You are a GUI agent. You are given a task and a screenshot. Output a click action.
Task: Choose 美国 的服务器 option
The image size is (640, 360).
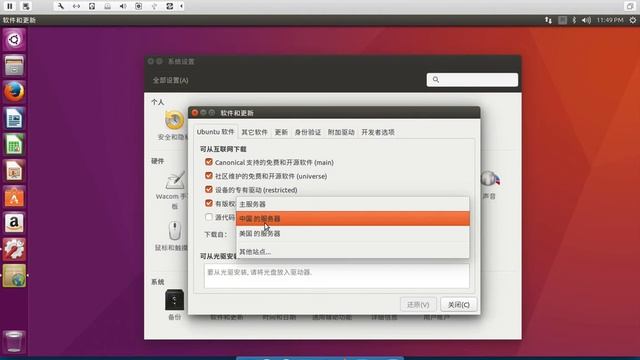click(x=353, y=233)
